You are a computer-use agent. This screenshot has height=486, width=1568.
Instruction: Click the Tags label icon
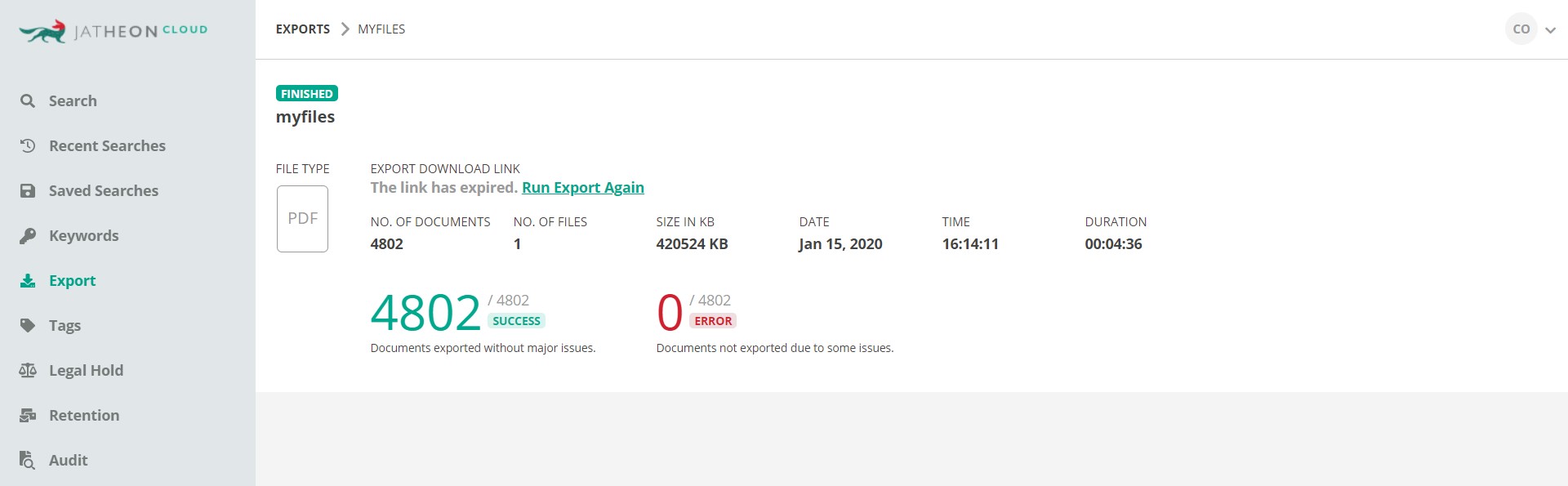coord(28,325)
